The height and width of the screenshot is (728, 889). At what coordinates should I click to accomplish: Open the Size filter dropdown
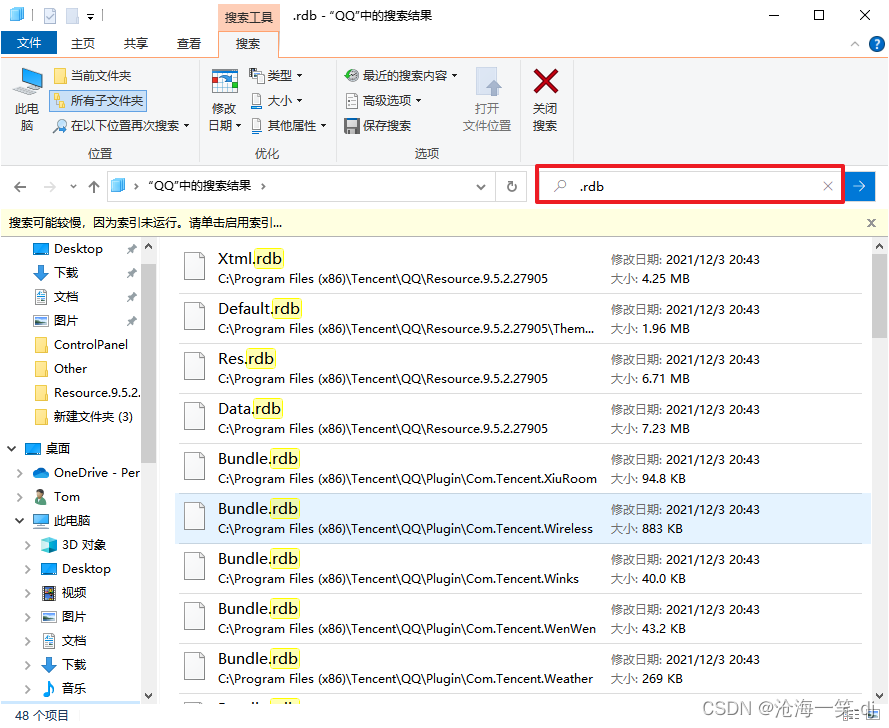[x=276, y=101]
